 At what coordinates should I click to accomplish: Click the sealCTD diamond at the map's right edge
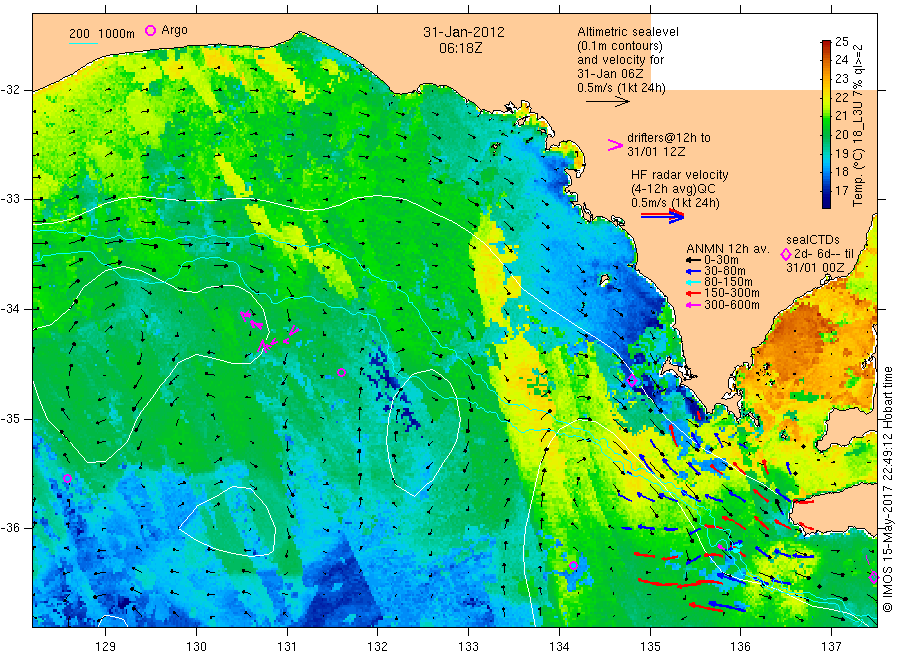click(874, 577)
